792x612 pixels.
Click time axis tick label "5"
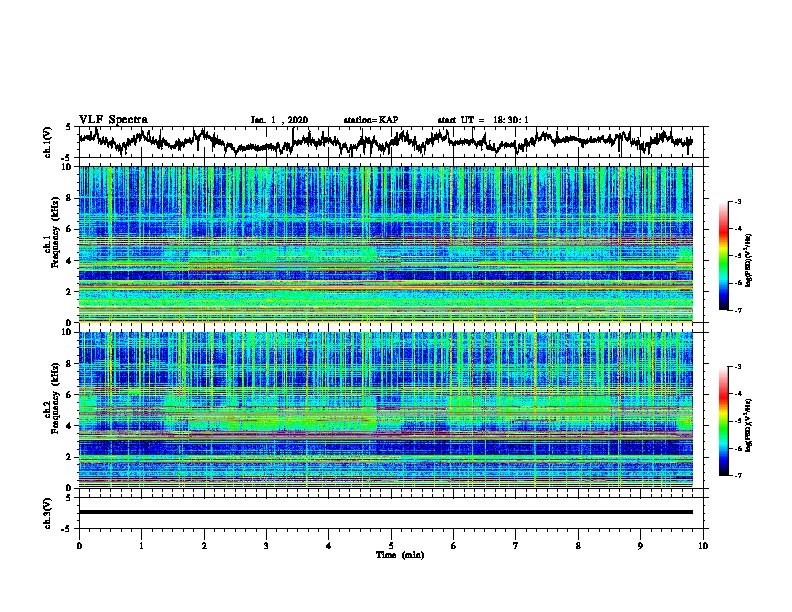click(x=391, y=546)
